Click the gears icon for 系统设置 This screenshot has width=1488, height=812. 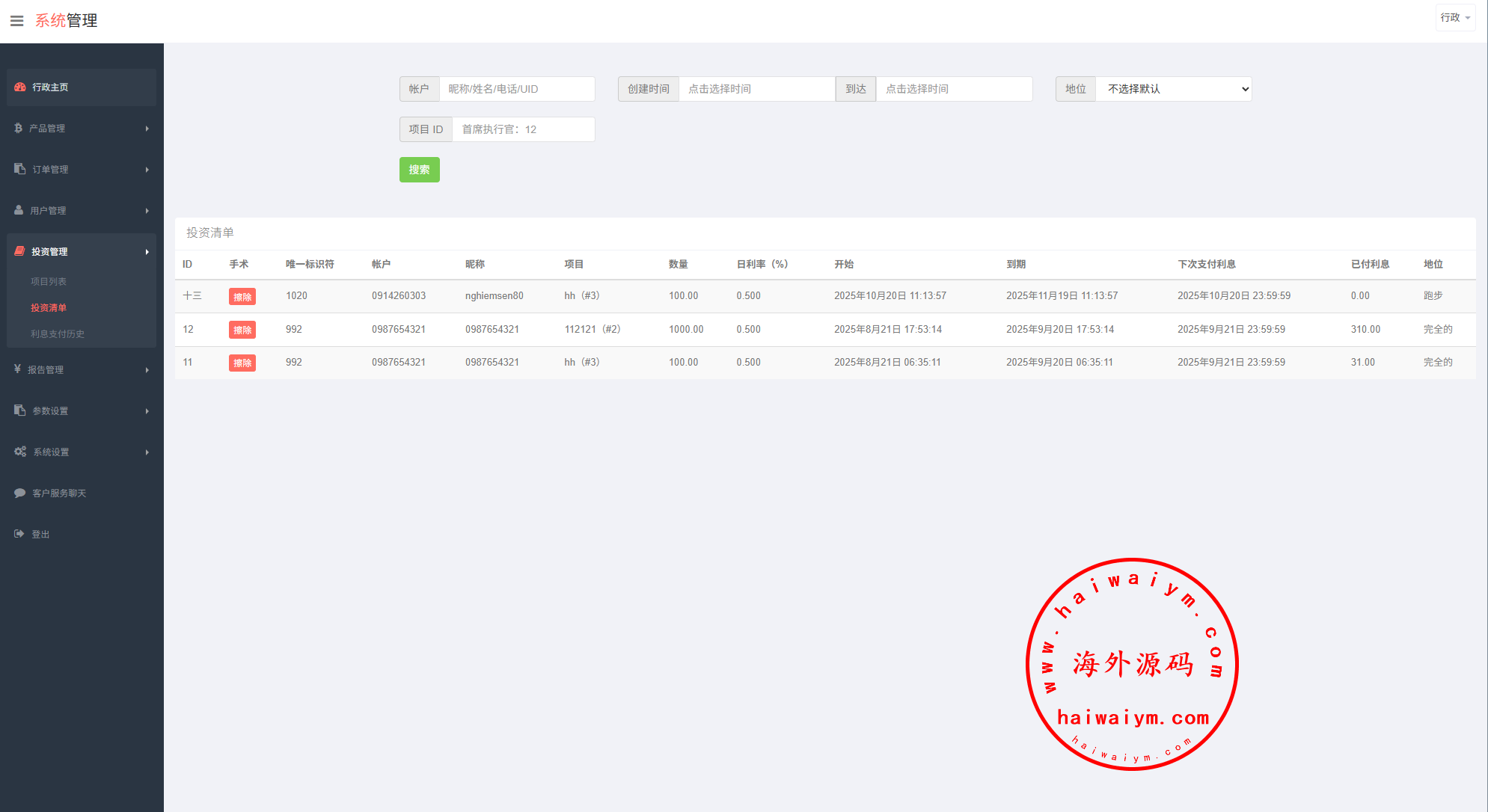click(x=20, y=452)
